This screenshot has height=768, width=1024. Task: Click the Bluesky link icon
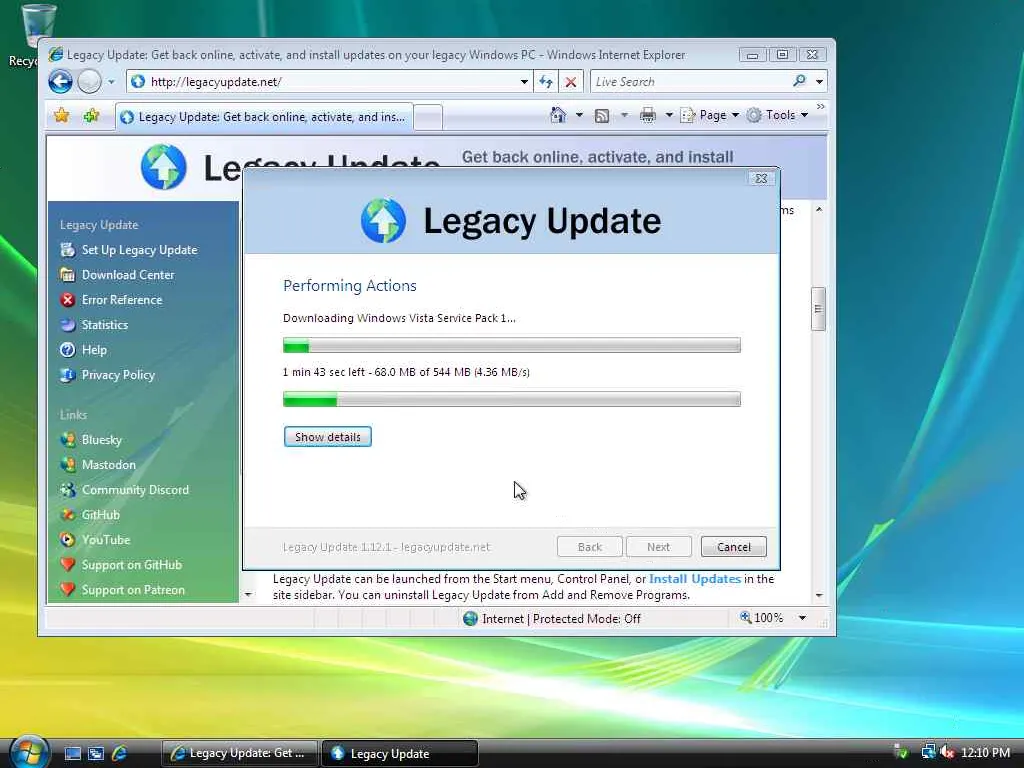pyautogui.click(x=67, y=440)
